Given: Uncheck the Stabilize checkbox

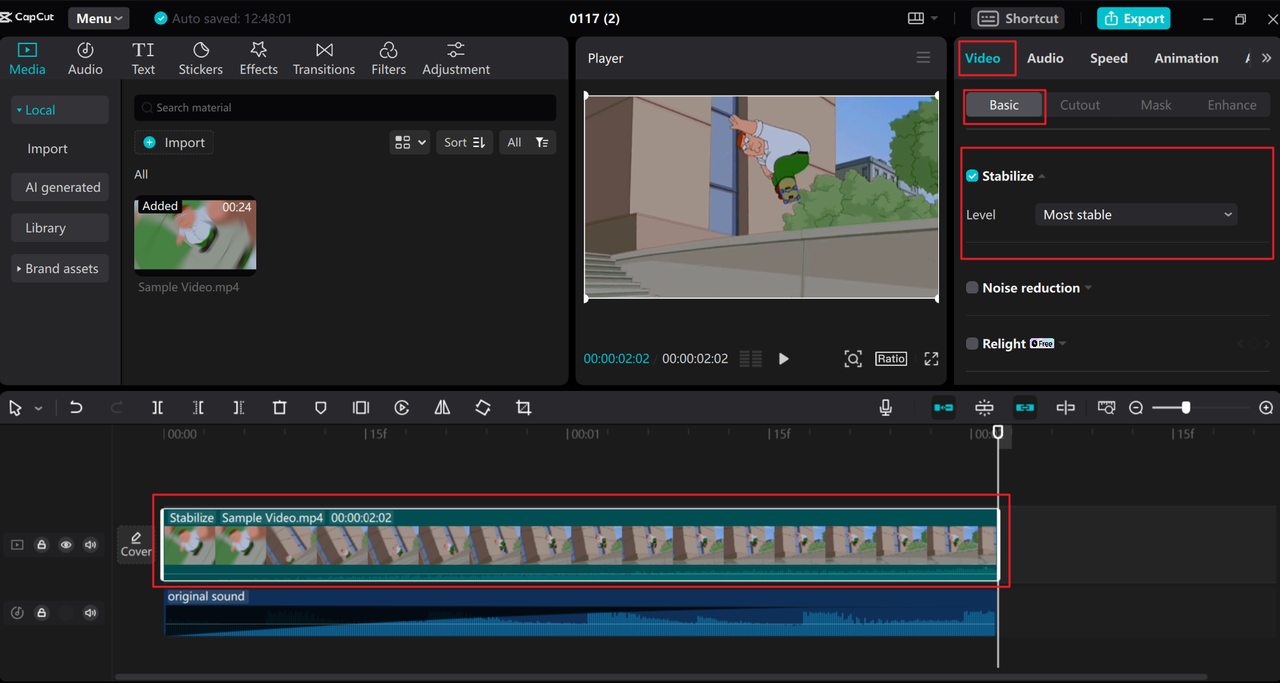Looking at the screenshot, I should [x=972, y=176].
